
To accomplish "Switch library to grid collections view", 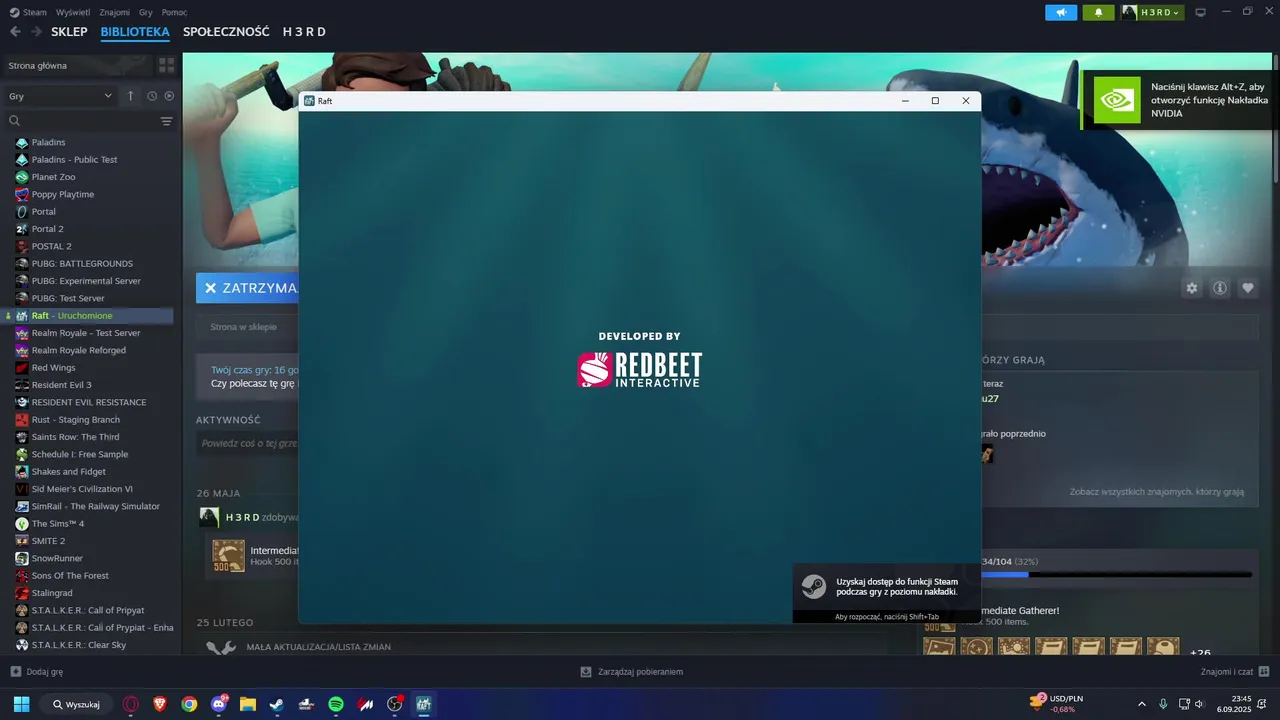I will coord(167,65).
